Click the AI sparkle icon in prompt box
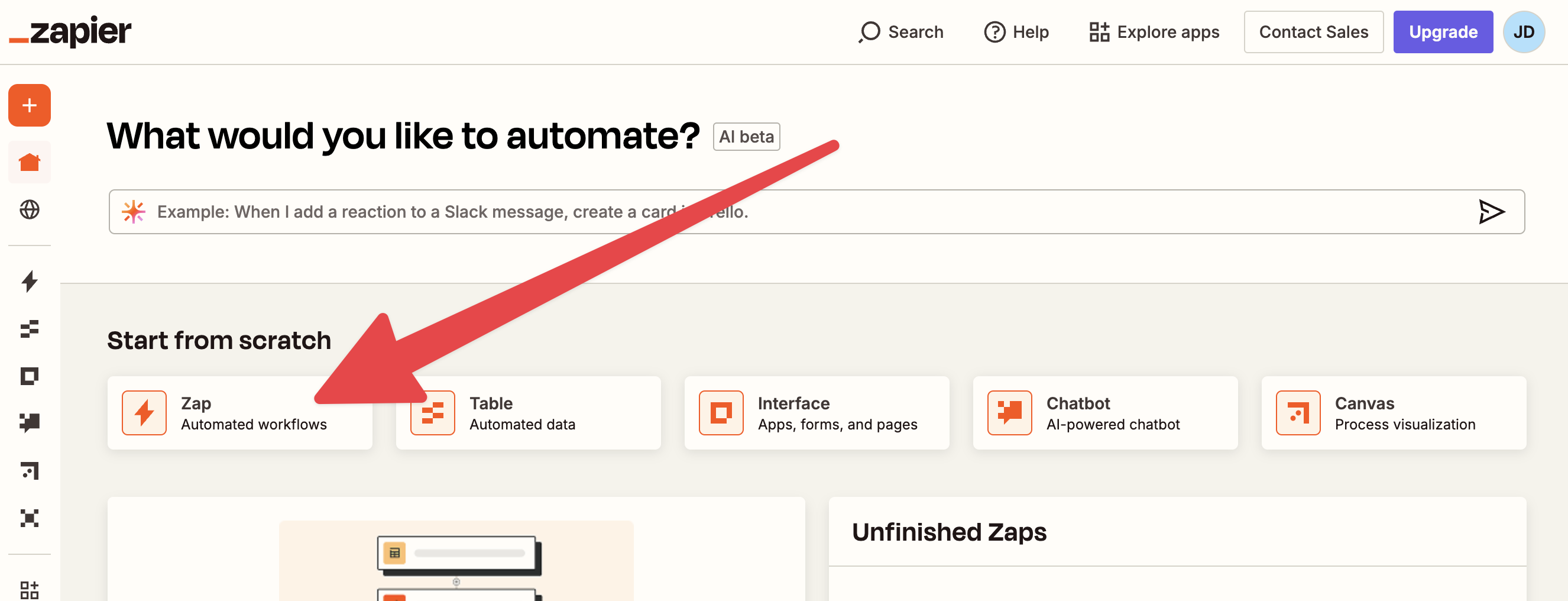 pos(133,212)
